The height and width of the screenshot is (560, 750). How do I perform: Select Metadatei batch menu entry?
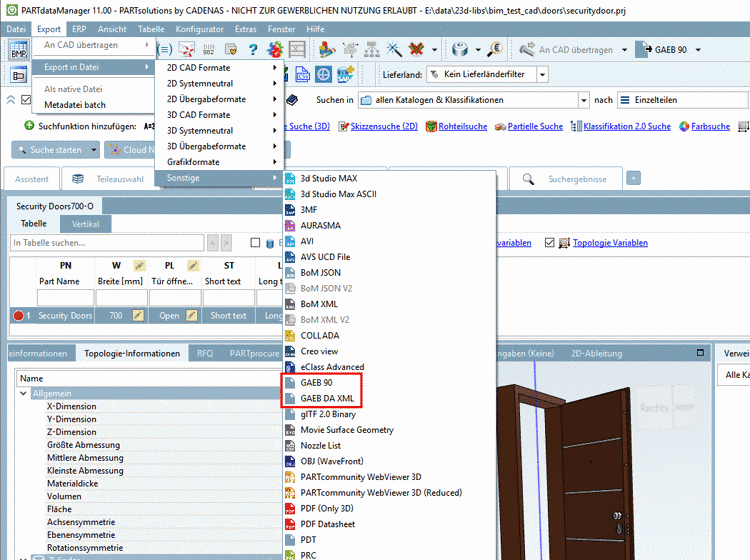pos(75,105)
